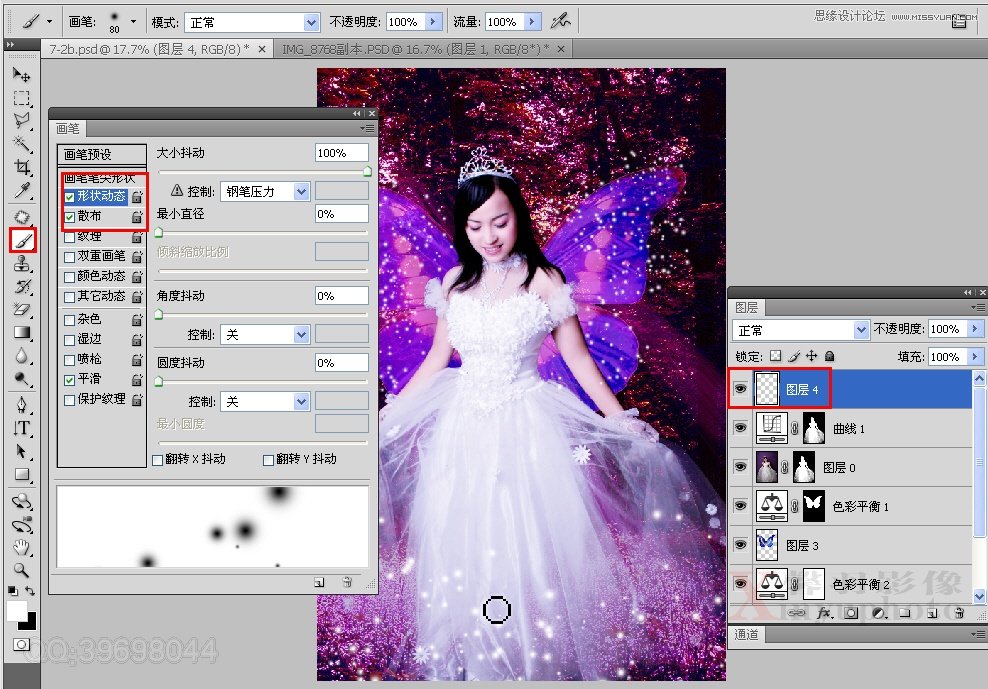
Task: Click the delete layer trash icon
Action: pyautogui.click(x=959, y=612)
